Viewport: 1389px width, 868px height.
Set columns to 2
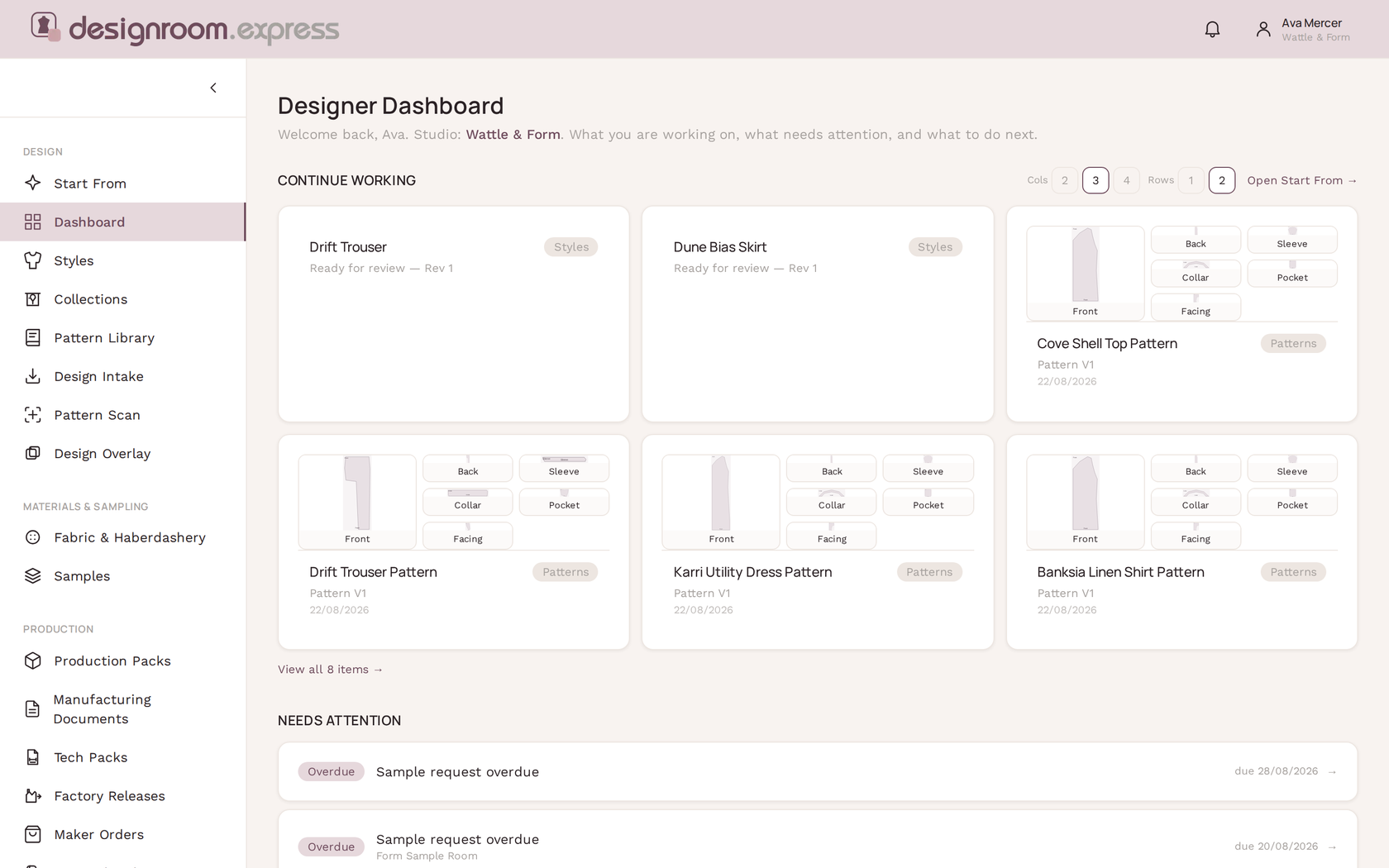(1065, 180)
